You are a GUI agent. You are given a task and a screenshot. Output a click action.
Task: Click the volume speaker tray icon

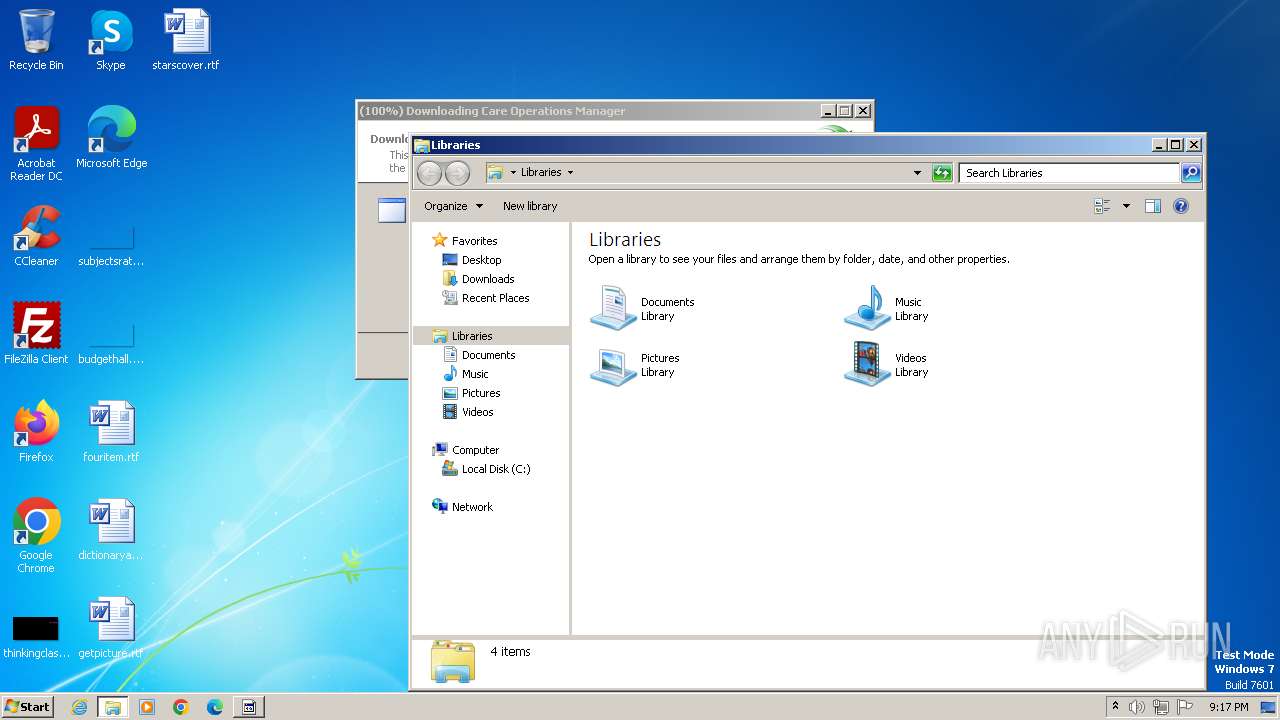tap(1137, 707)
